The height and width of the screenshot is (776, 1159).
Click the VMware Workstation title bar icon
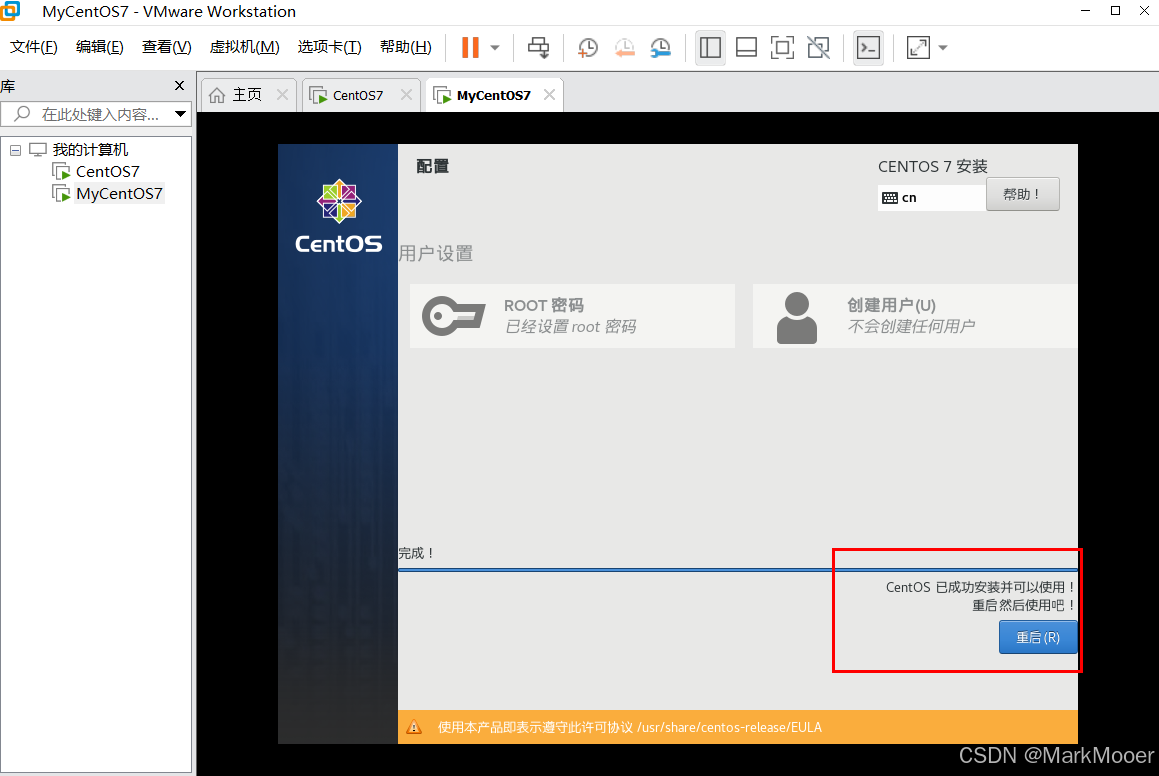(10, 11)
